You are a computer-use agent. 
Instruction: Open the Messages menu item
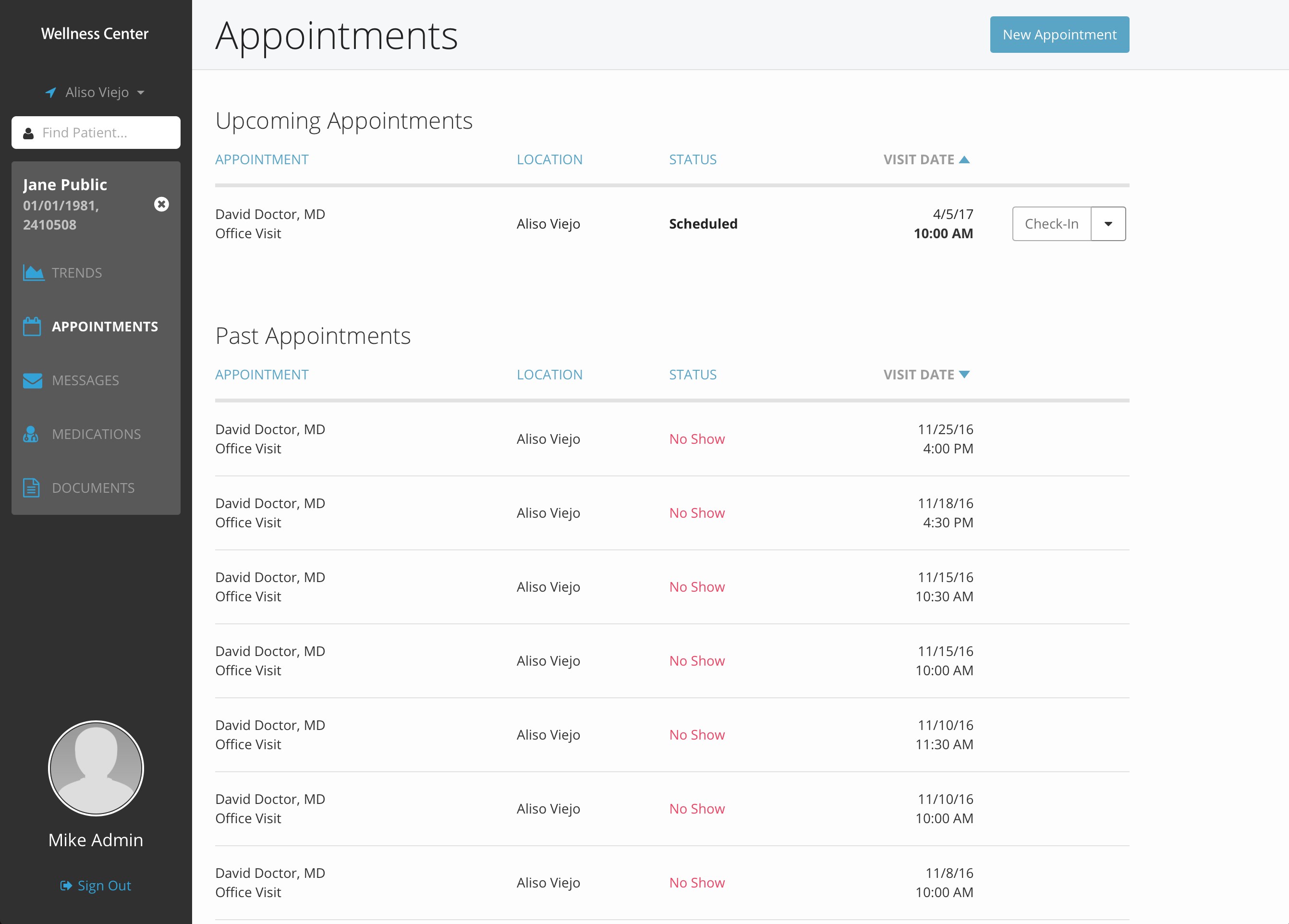85,380
